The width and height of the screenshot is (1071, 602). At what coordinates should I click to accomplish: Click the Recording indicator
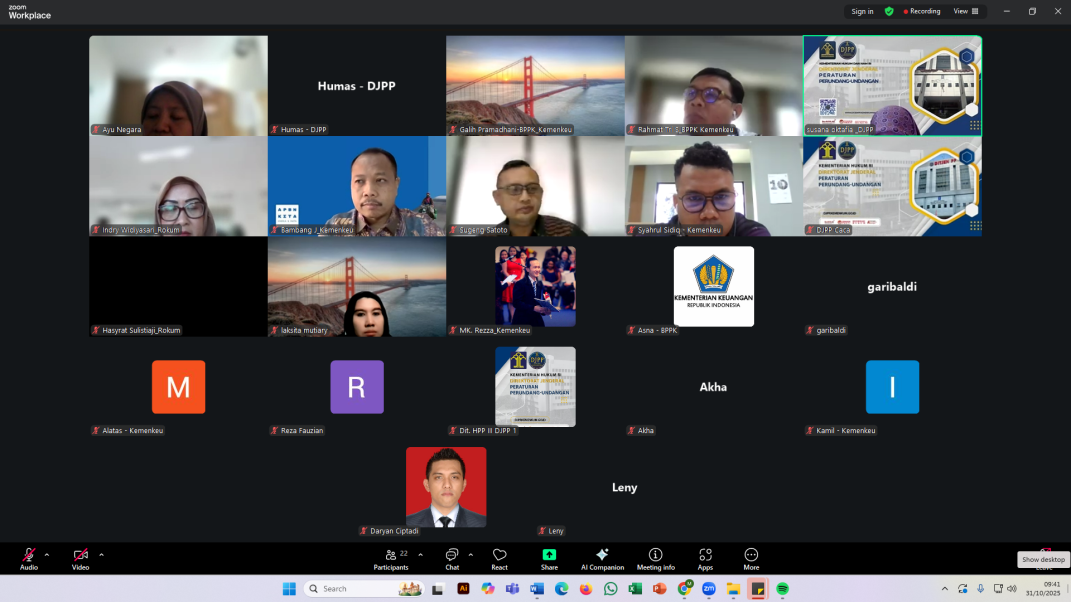point(922,12)
